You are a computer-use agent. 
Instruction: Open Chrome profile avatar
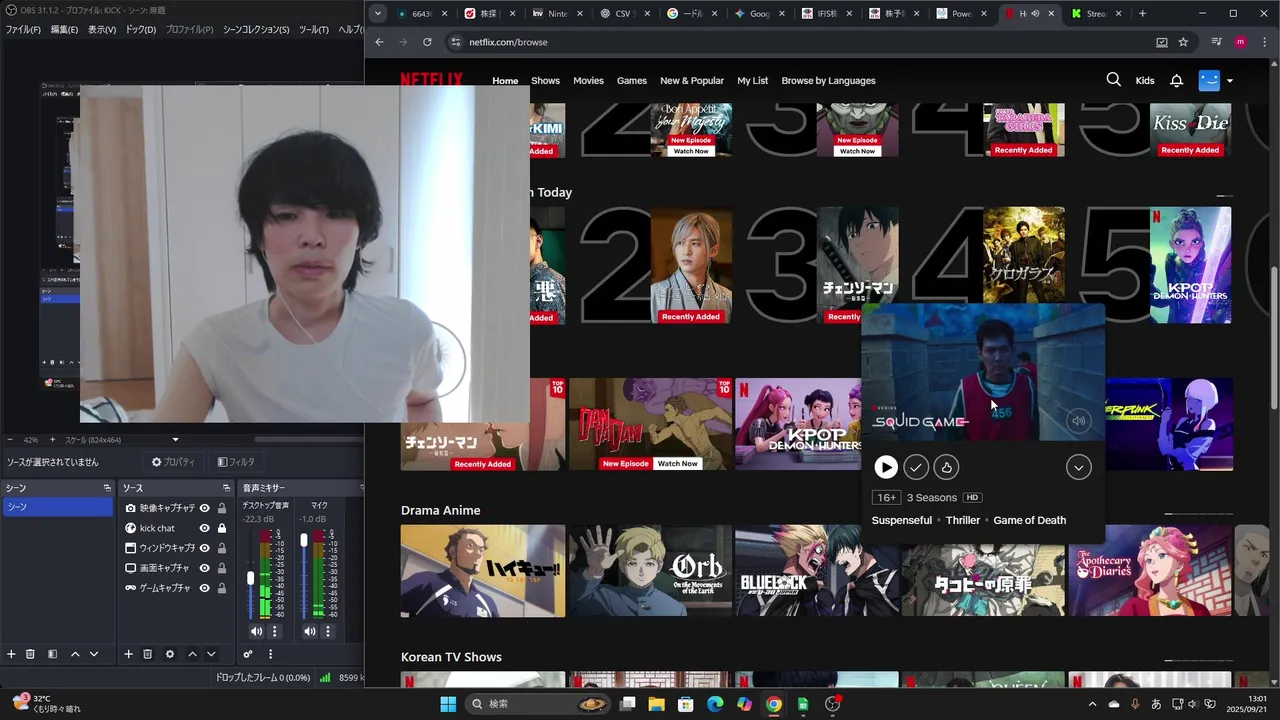1241,42
